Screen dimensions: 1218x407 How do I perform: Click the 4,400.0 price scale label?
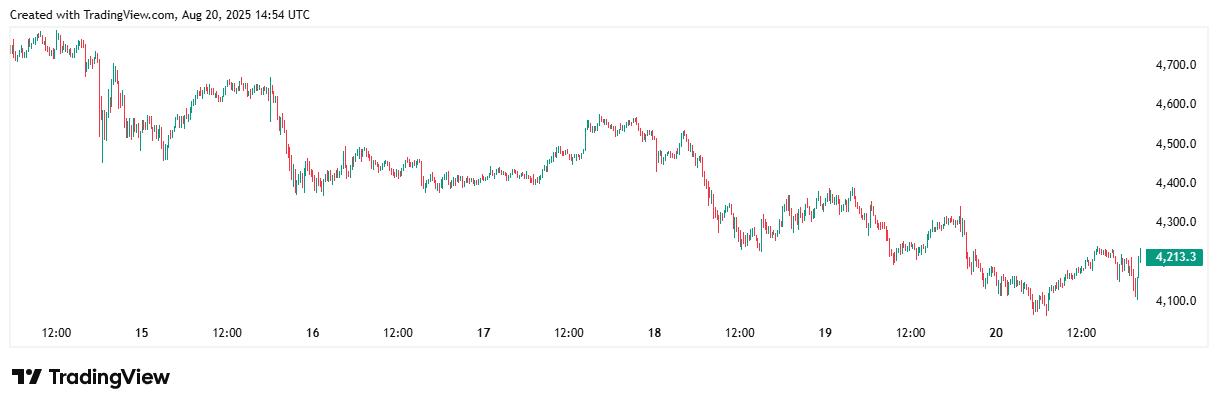[x=1176, y=183]
